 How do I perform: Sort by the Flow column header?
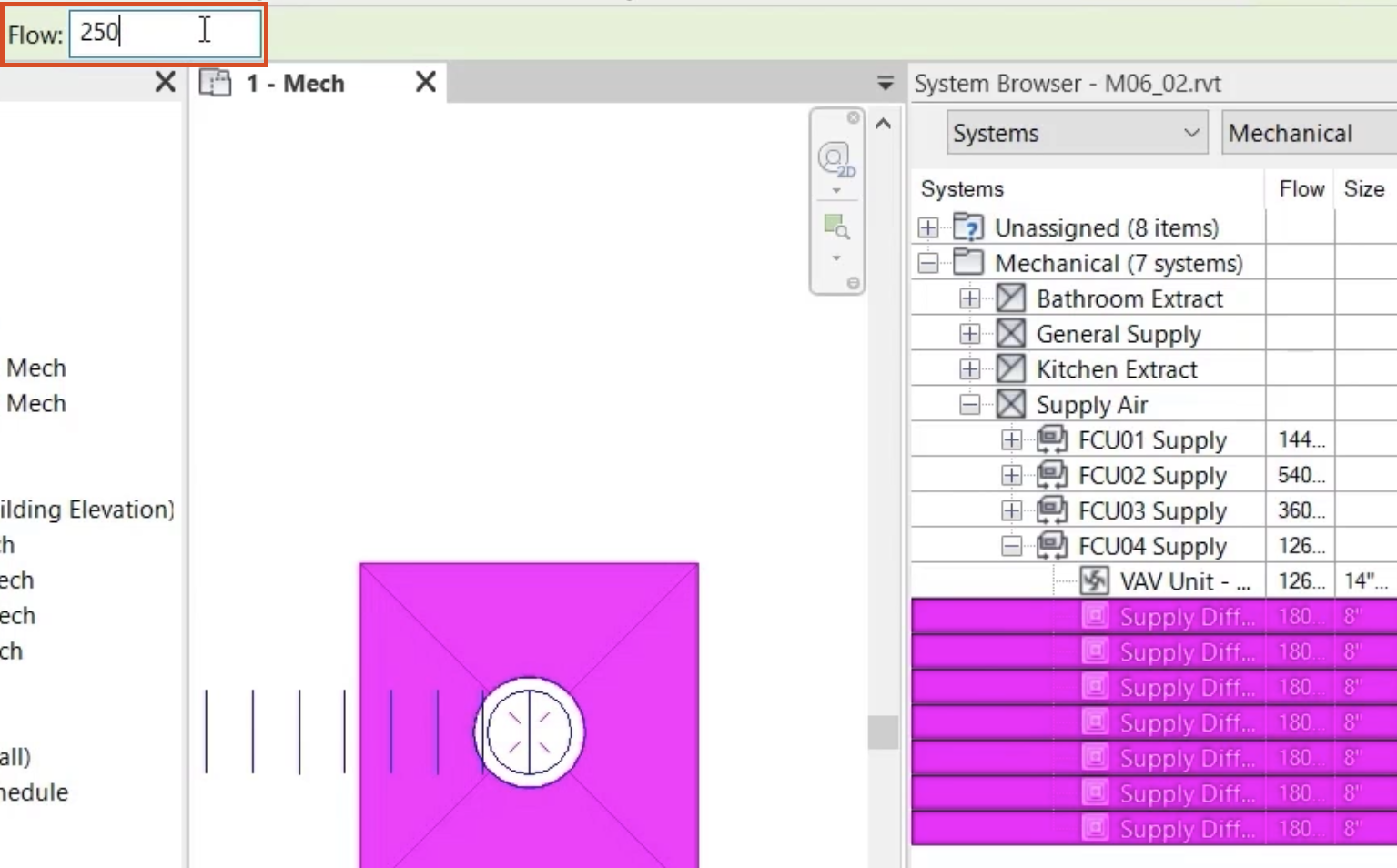[1301, 188]
